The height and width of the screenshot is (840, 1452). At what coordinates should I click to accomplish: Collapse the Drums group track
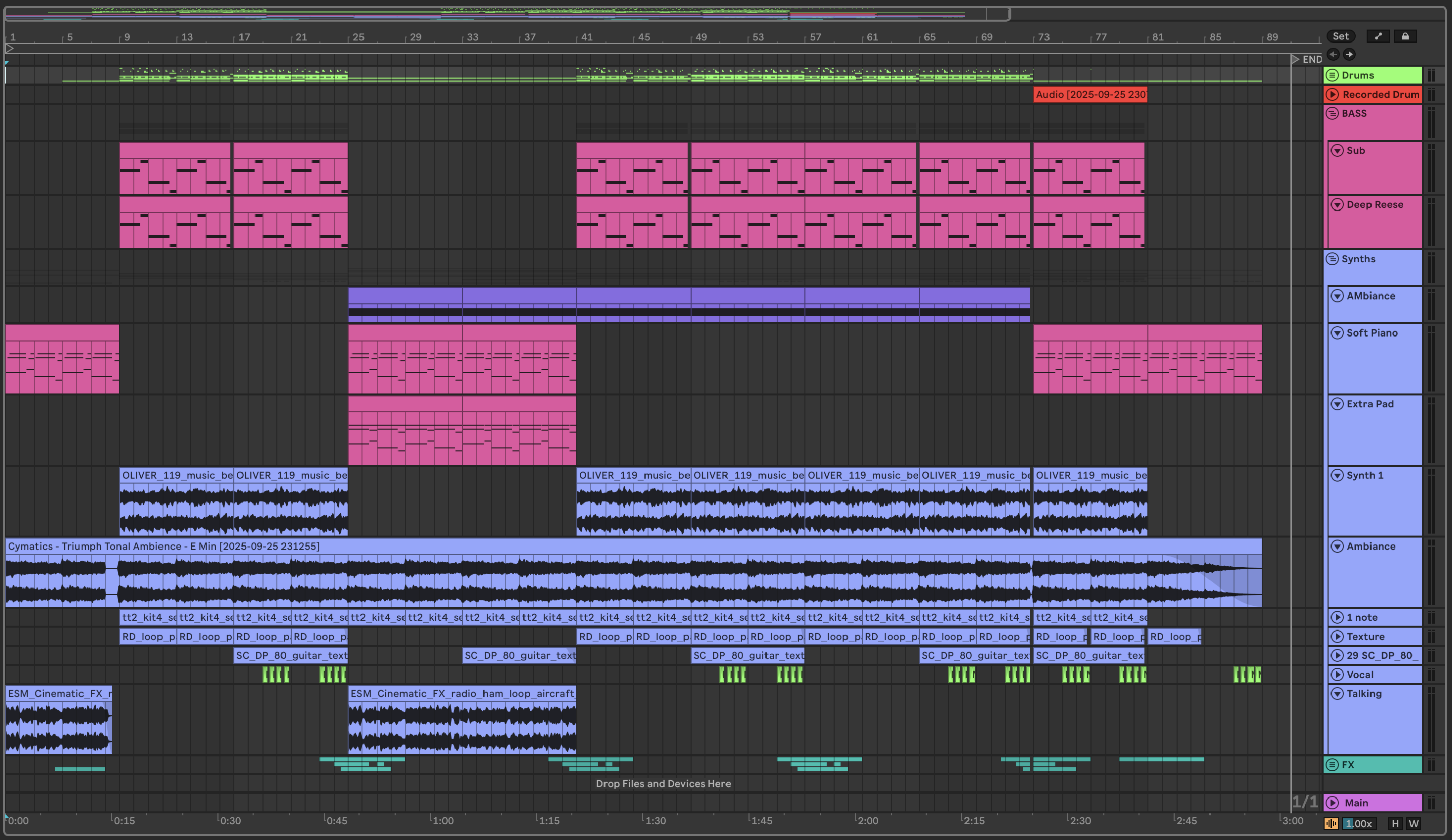point(1332,75)
